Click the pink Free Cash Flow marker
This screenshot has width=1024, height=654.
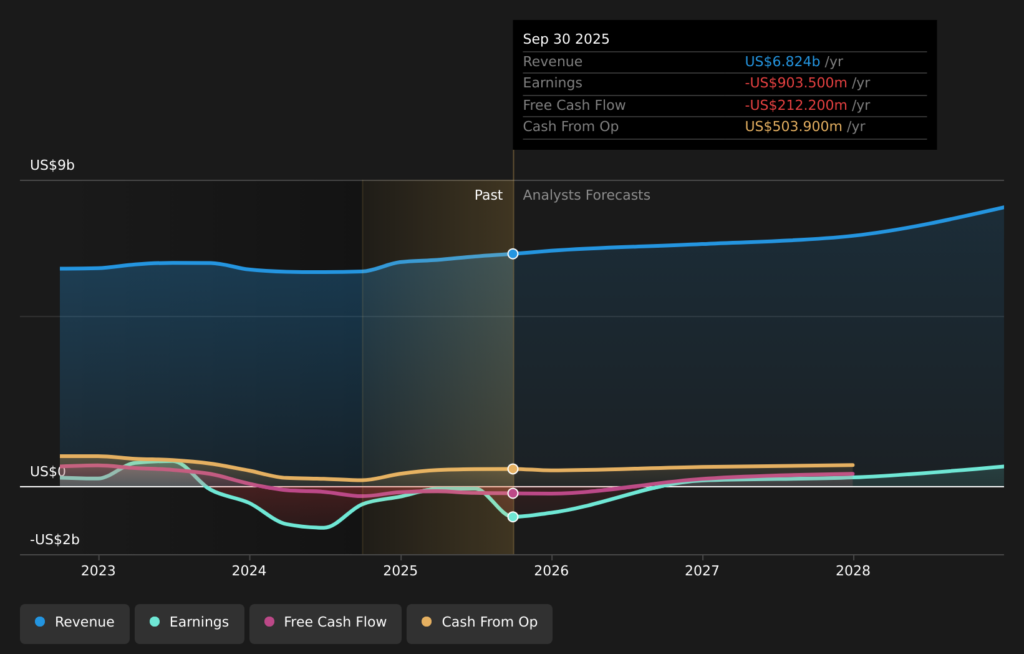(513, 493)
